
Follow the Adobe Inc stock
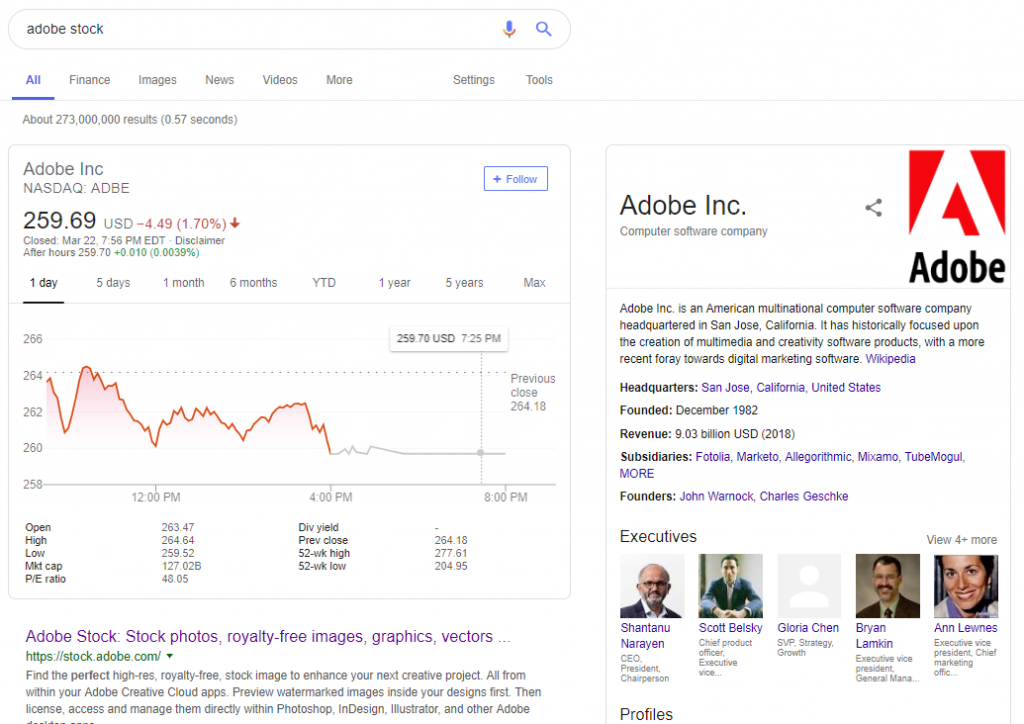tap(515, 179)
